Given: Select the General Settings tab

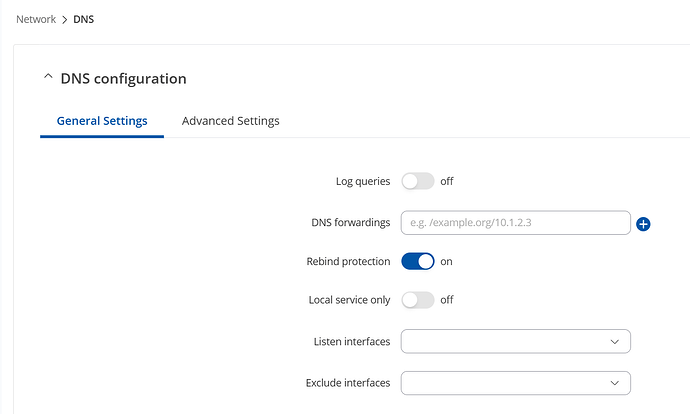Looking at the screenshot, I should point(102,121).
